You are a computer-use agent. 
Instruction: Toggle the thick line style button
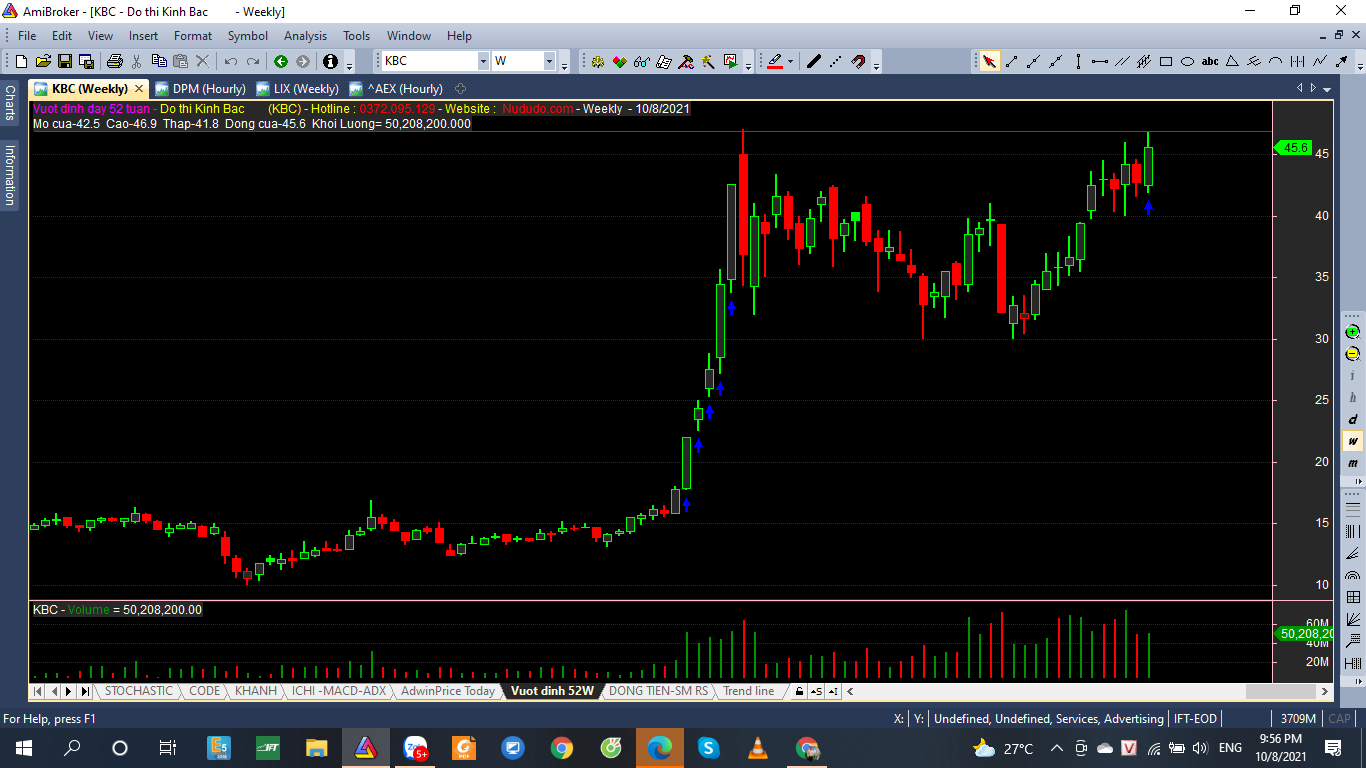pos(813,61)
